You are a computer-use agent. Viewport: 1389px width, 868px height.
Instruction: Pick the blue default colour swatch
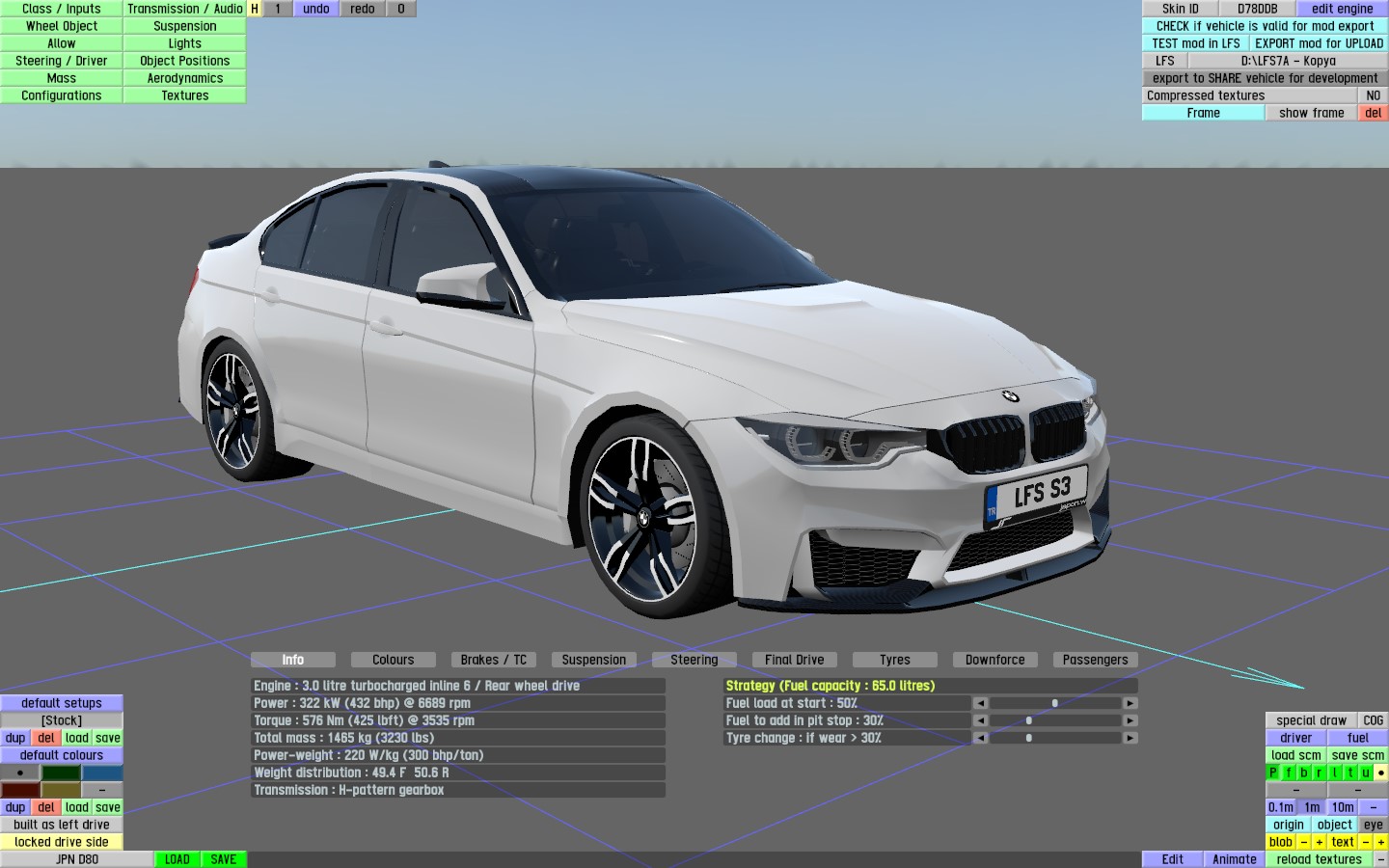tap(102, 773)
